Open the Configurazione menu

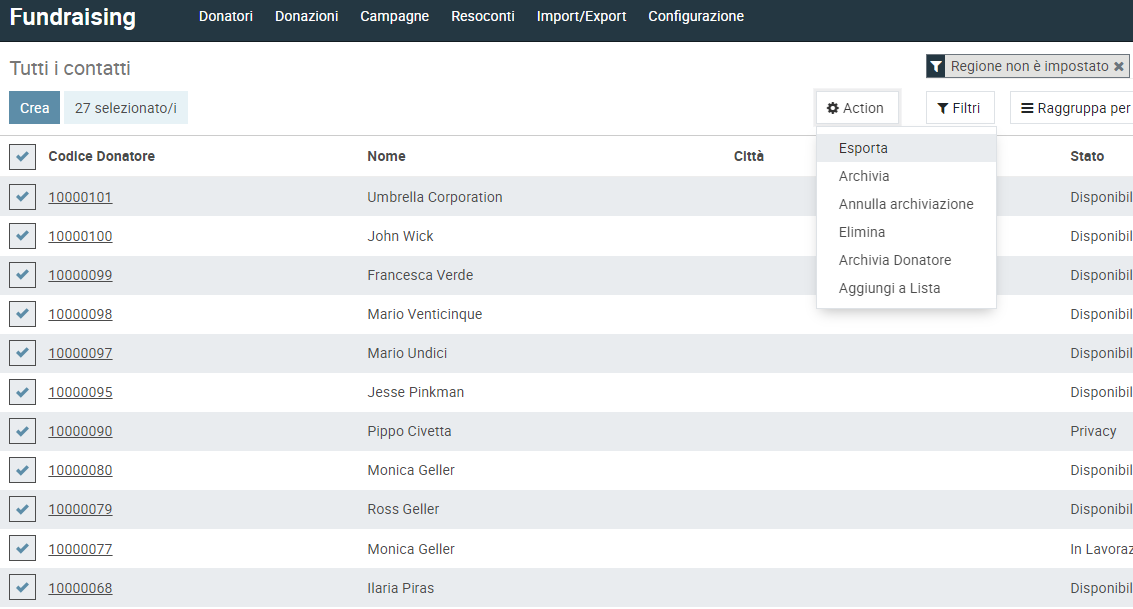695,17
